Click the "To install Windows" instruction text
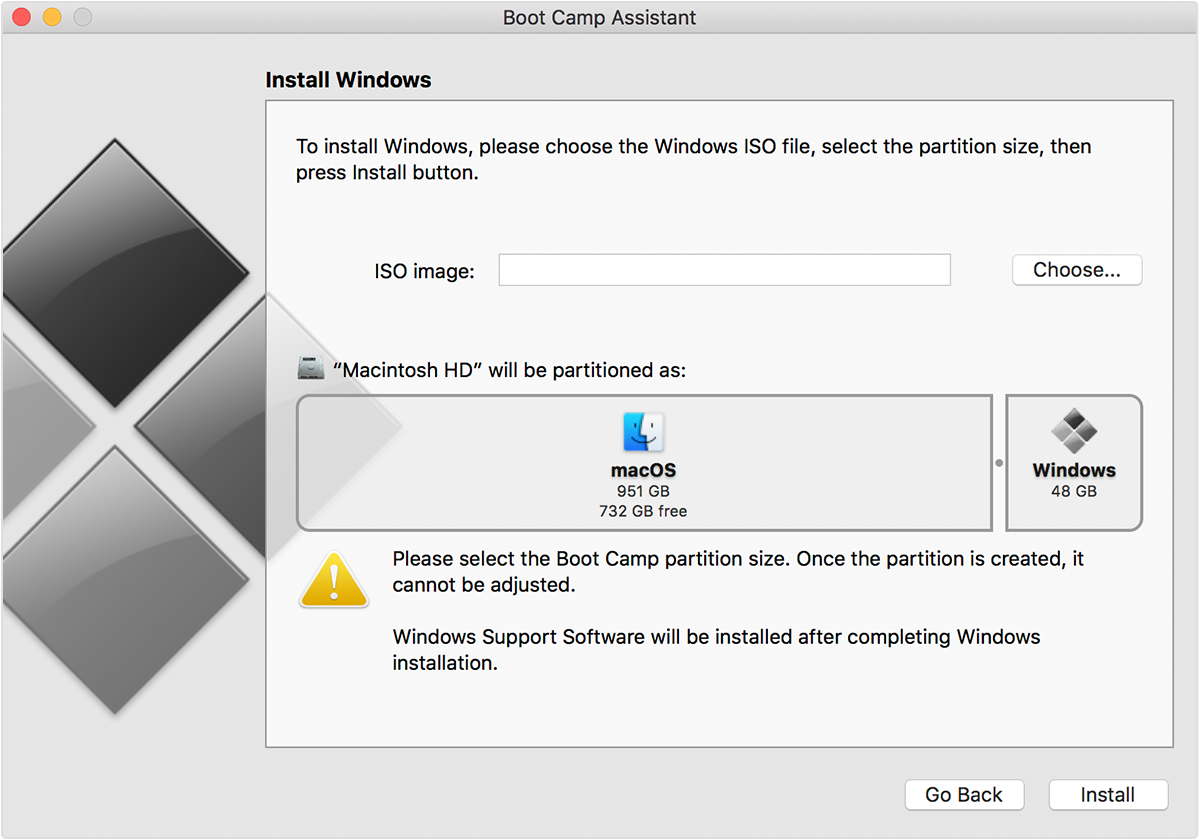This screenshot has width=1200, height=840. pos(694,159)
